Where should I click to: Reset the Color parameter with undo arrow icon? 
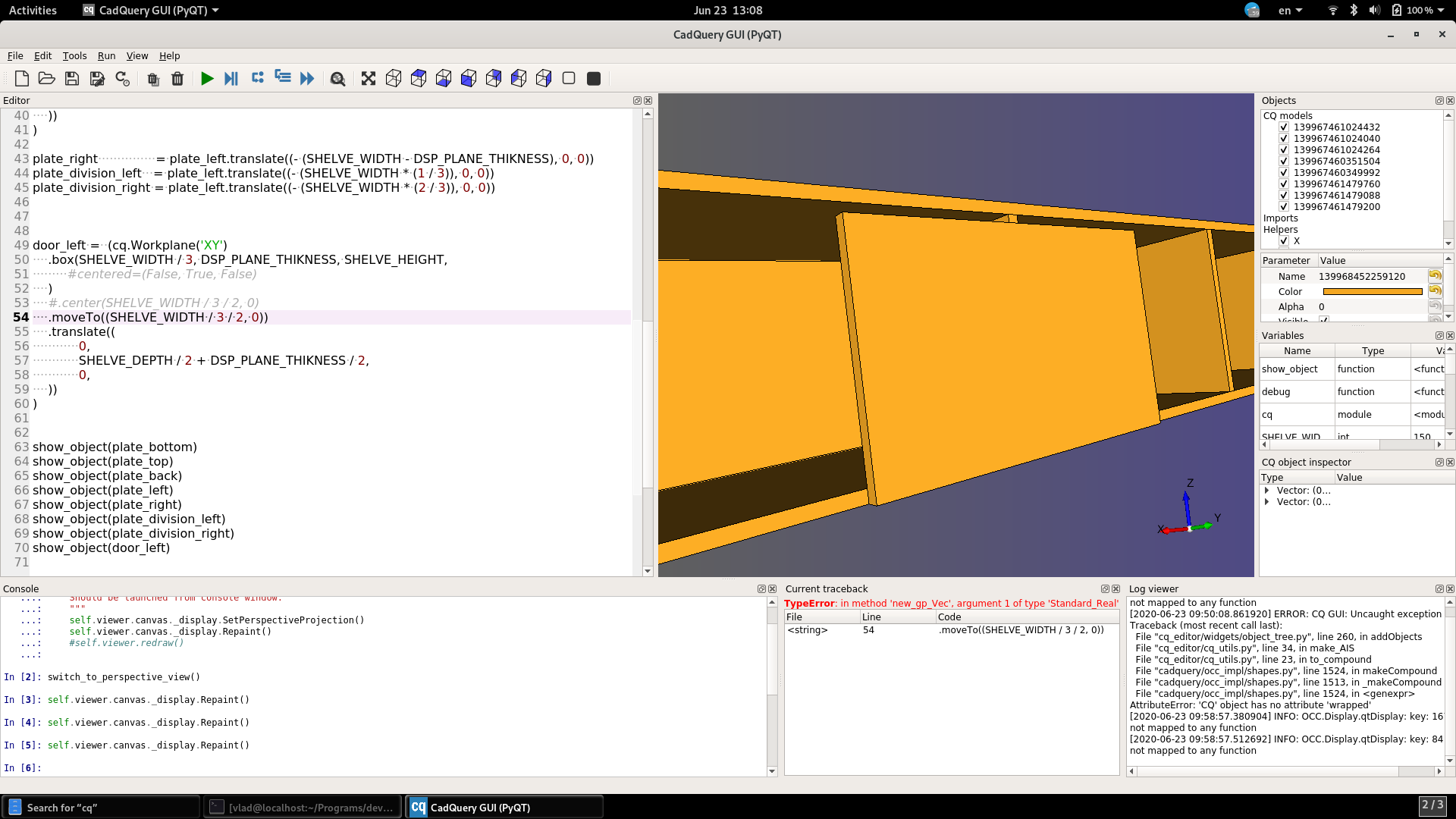(1435, 291)
